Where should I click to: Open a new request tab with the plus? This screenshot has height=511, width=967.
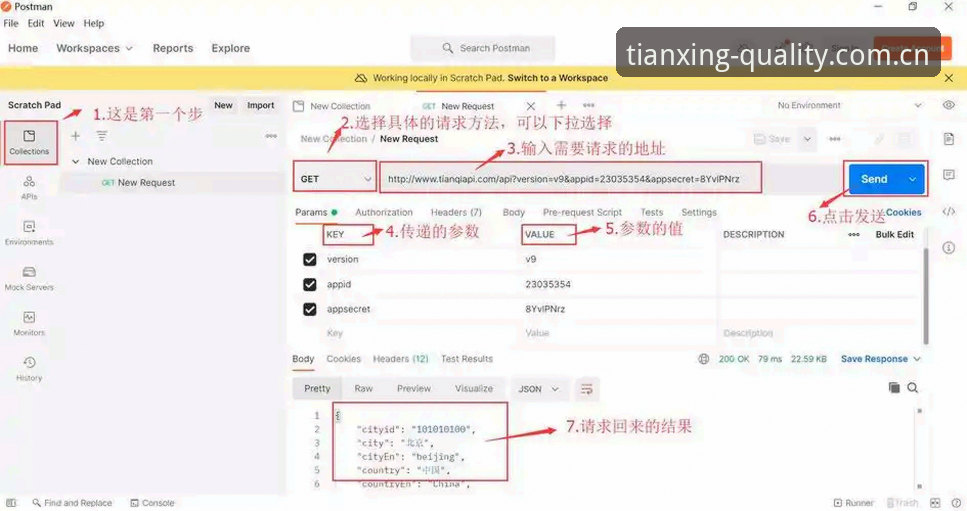561,105
